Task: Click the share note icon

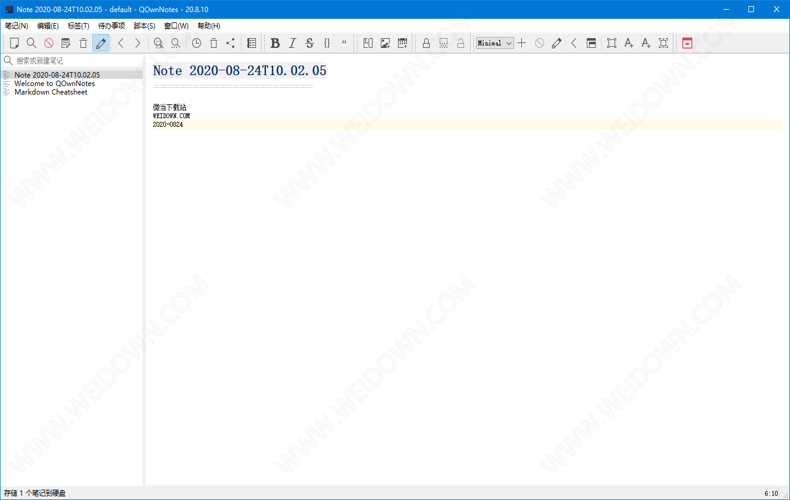Action: (231, 43)
